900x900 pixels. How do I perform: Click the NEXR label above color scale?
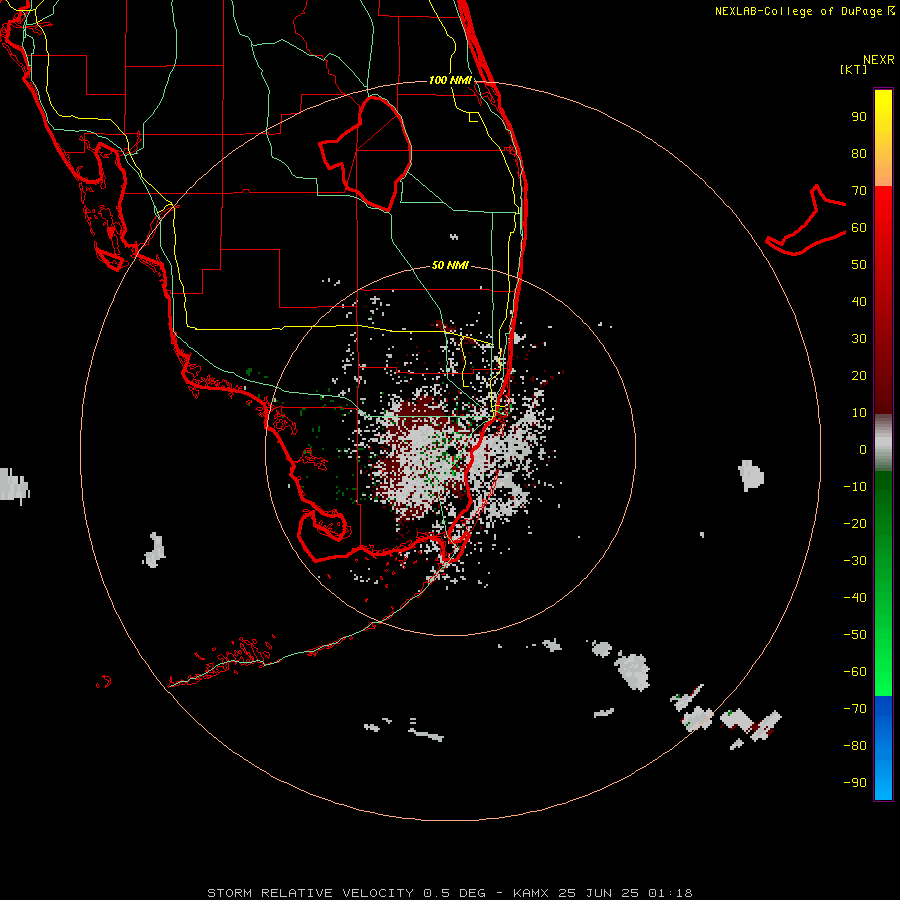click(878, 60)
